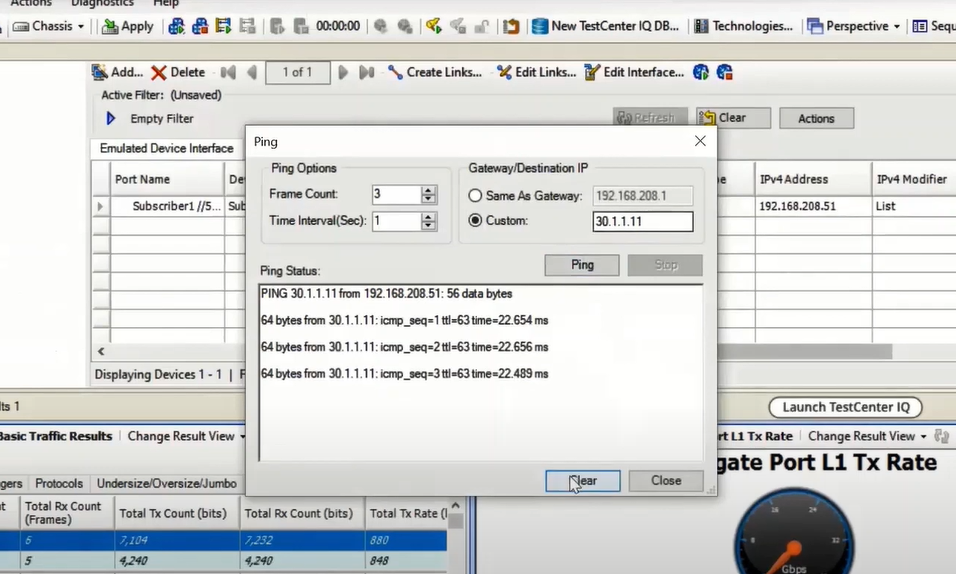Open Change Result View in Basic Traffic Results
Image resolution: width=956 pixels, height=574 pixels.
tap(186, 436)
